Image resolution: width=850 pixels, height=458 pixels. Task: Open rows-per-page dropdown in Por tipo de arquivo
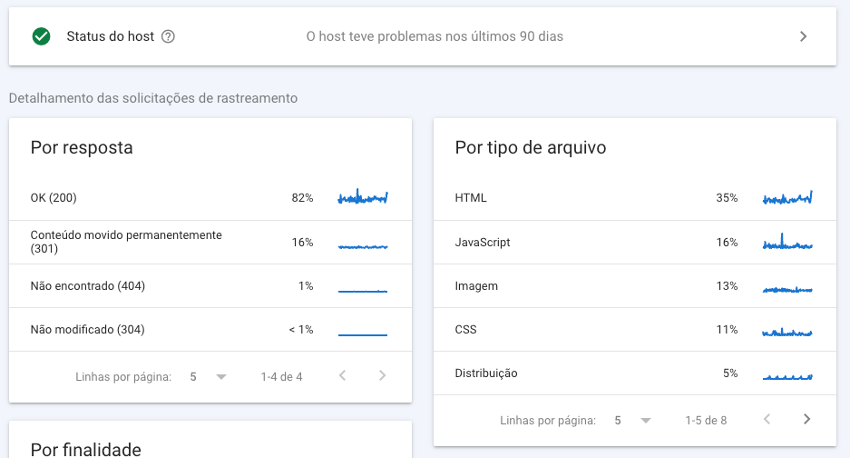coord(632,420)
